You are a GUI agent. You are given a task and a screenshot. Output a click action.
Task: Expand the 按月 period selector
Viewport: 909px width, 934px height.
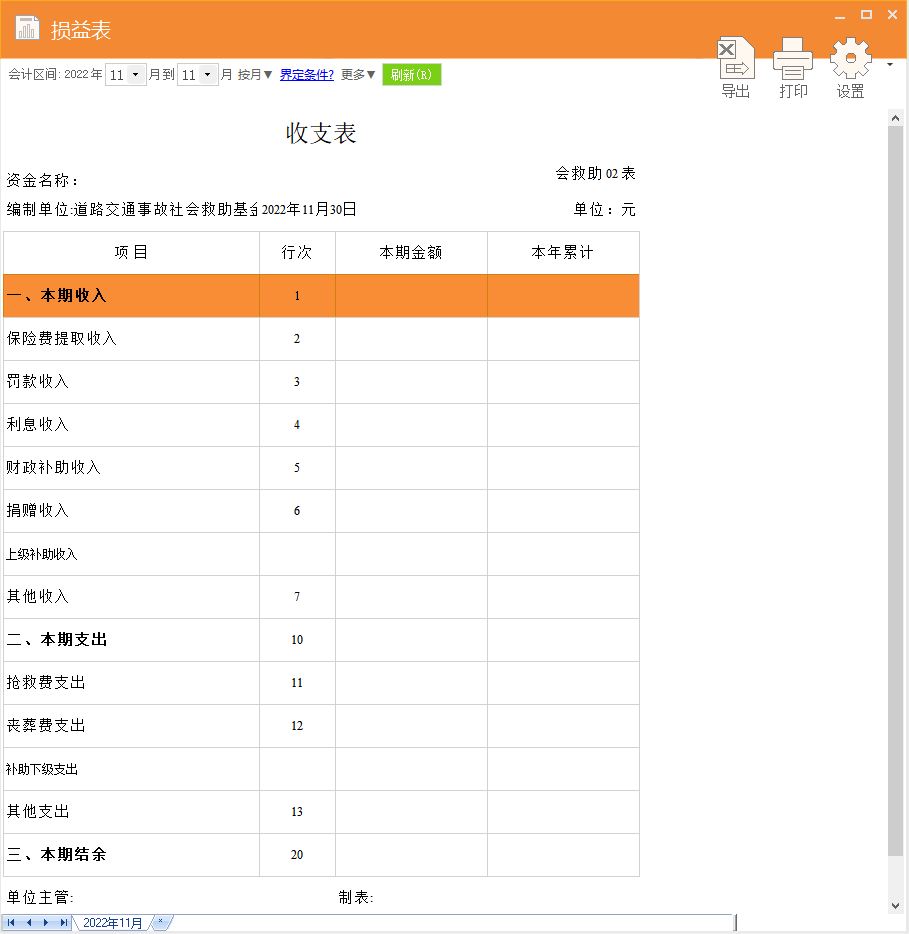(255, 75)
